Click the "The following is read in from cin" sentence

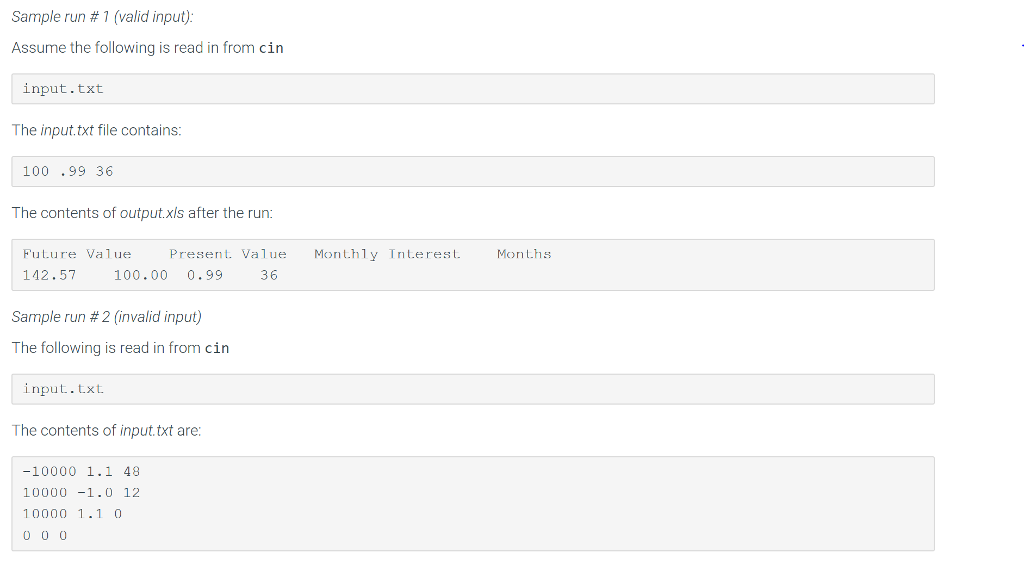[120, 348]
